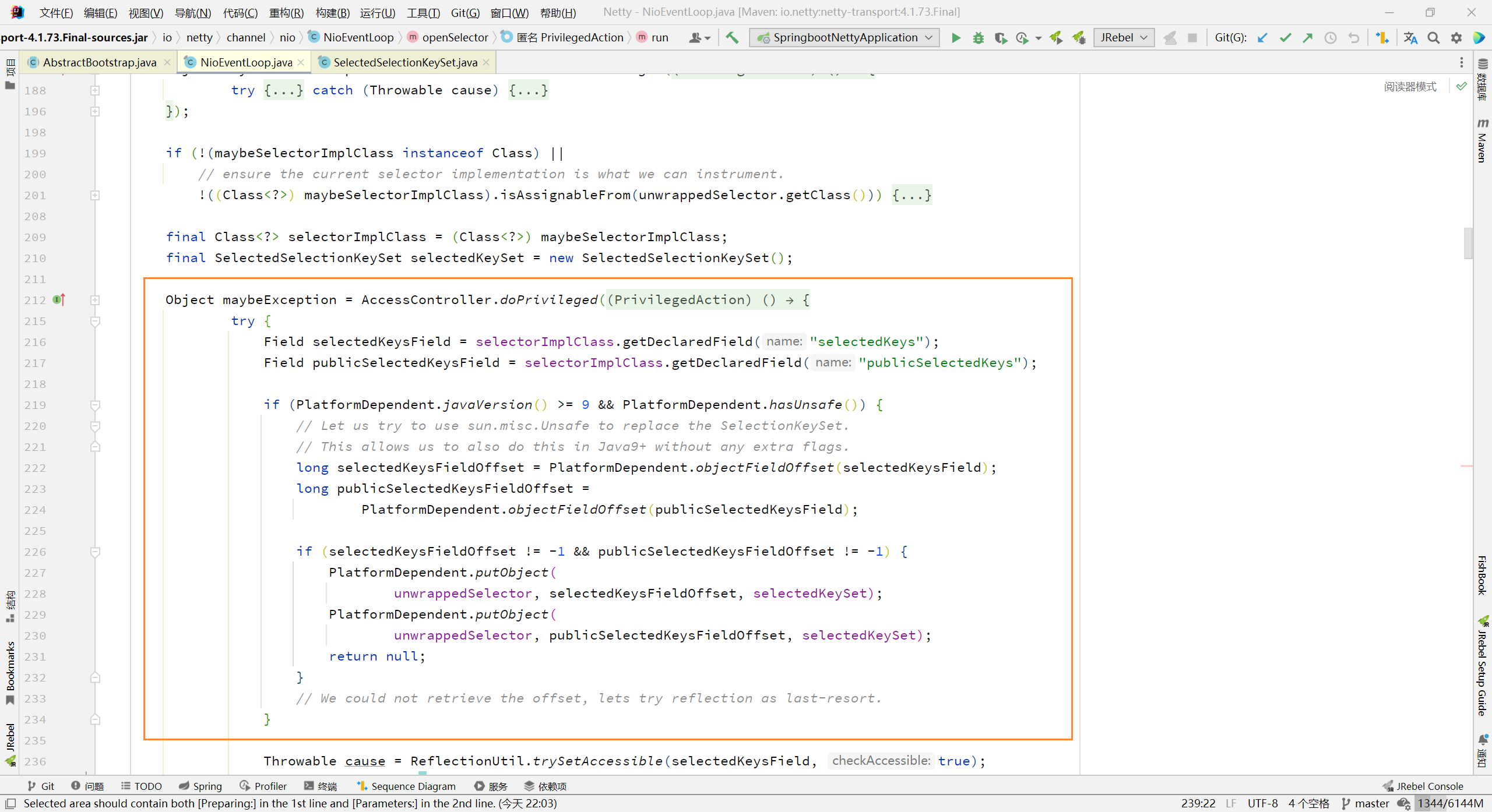Click the 239:22 line column indicator
Viewport: 1492px width, 812px height.
[x=1198, y=804]
